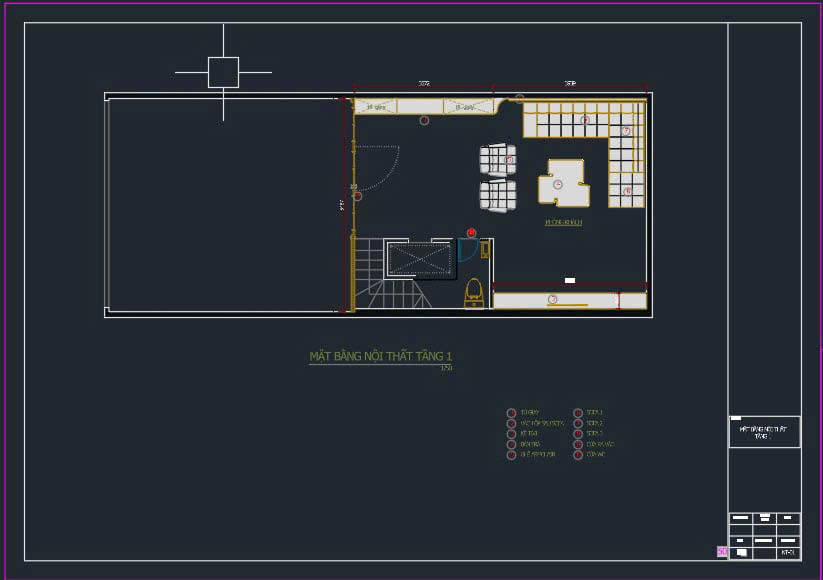823x580 pixels.
Task: Click the numbered marker on the TV shelf
Action: tap(552, 299)
